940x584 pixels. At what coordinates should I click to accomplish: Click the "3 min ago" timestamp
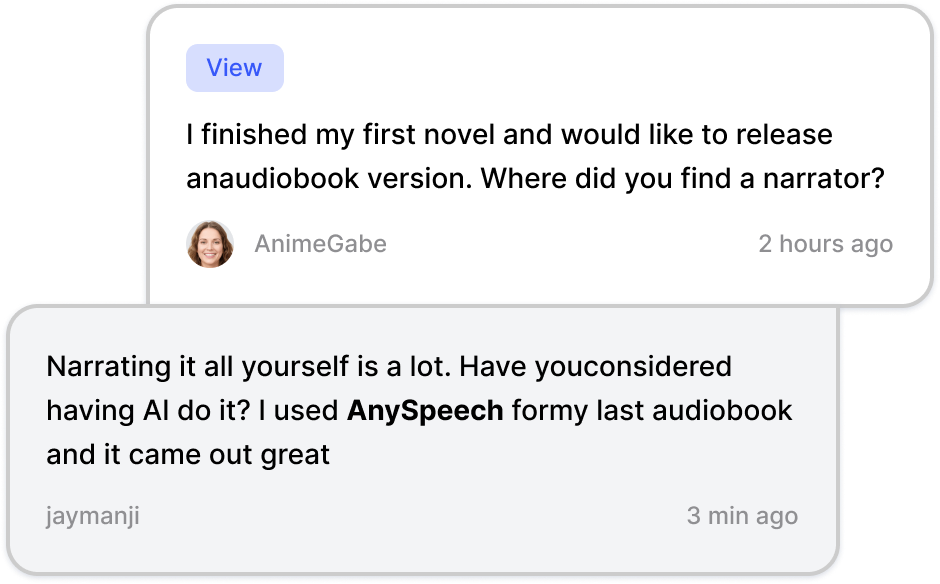(x=742, y=516)
